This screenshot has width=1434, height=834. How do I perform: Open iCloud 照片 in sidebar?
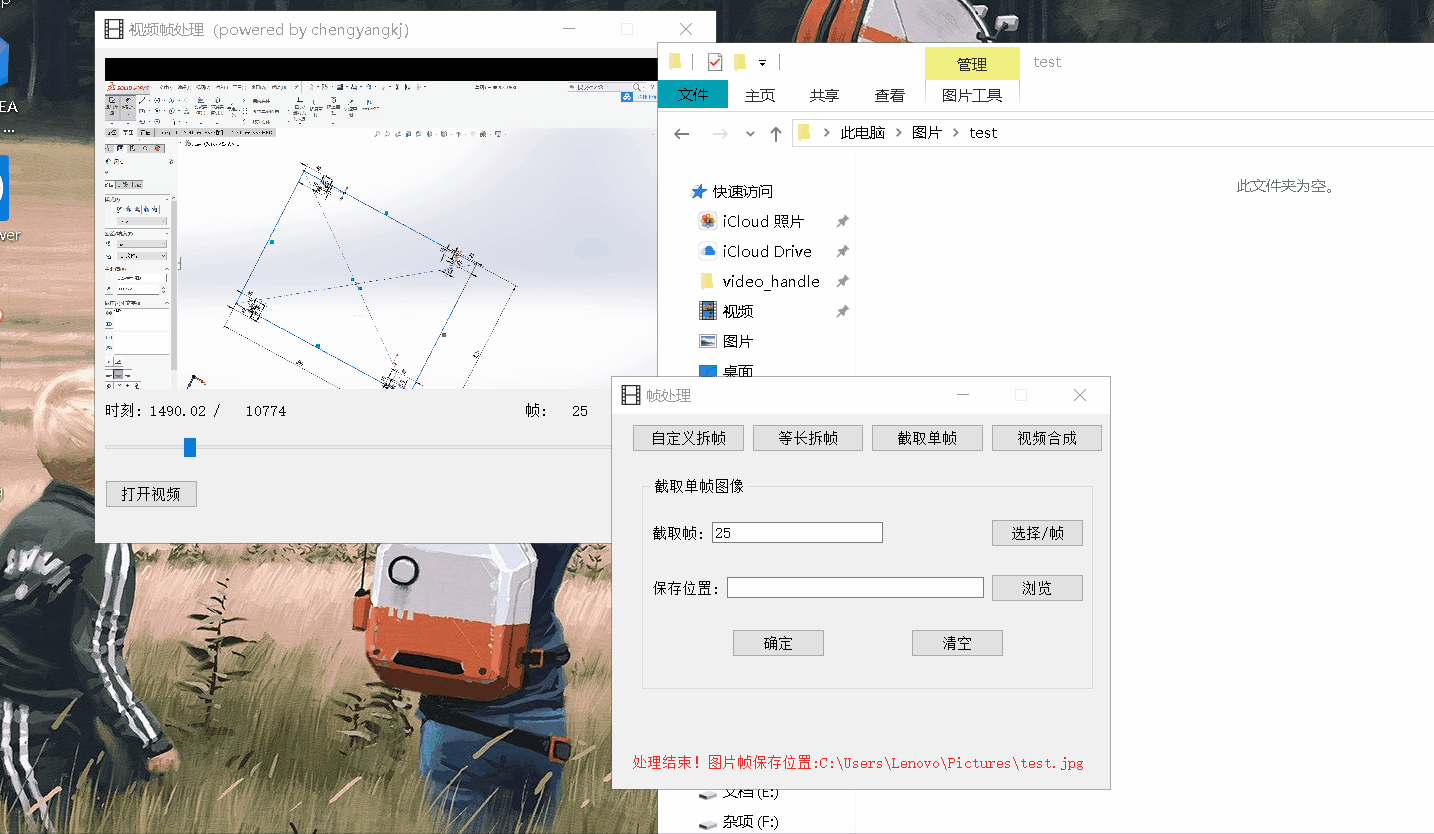(763, 221)
